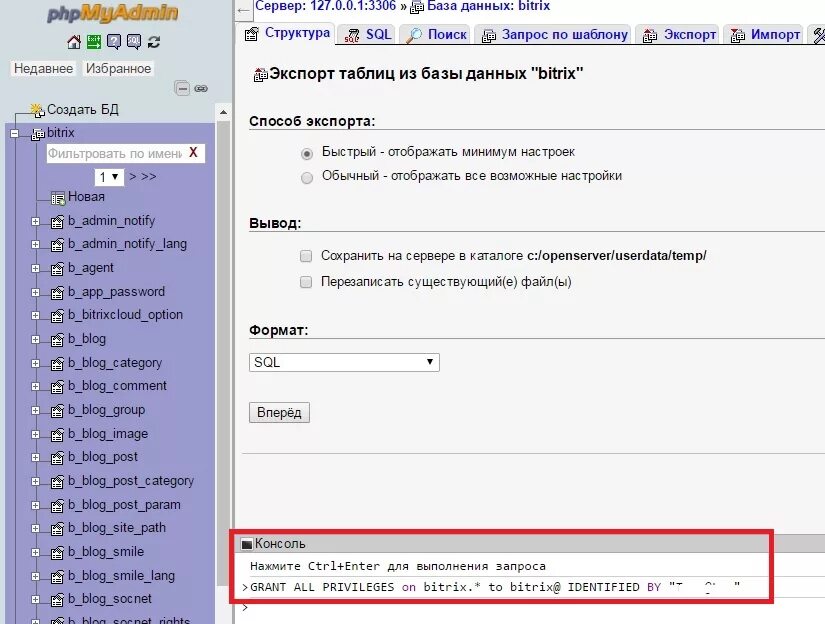The image size is (825, 624).
Task: Open the Избранное favorites list
Action: 118,68
